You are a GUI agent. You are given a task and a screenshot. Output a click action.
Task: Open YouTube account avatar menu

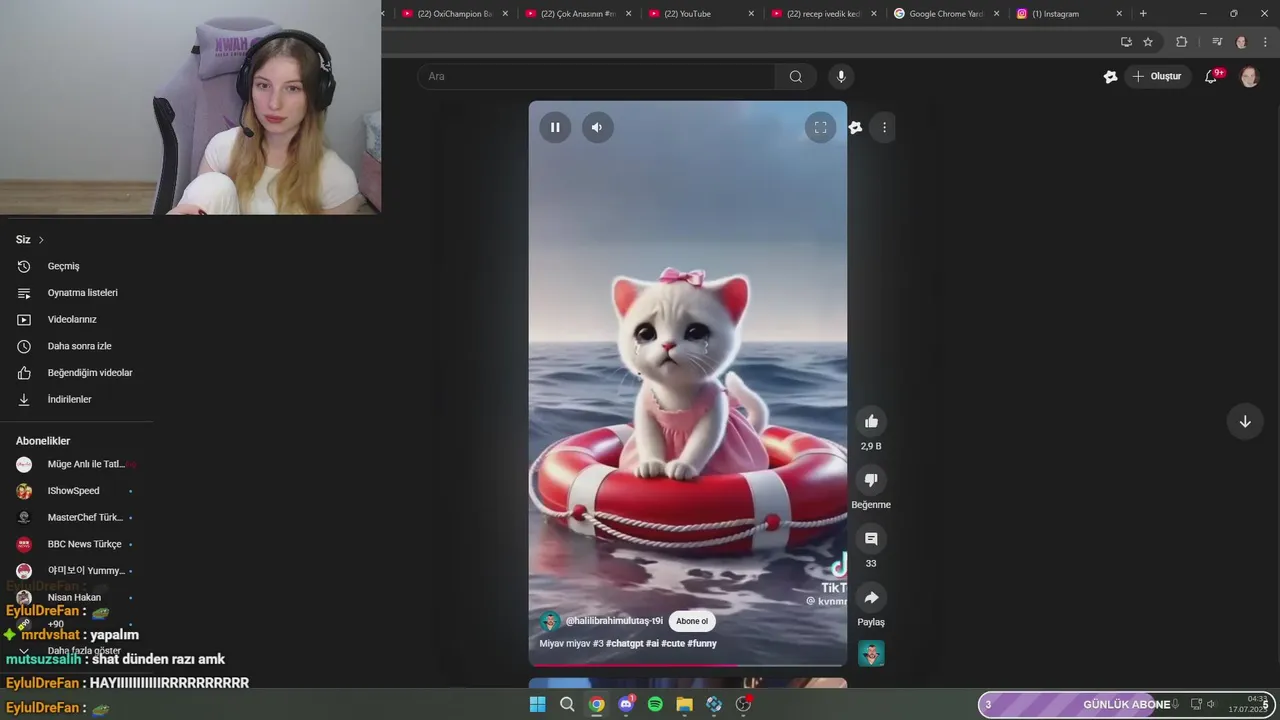(x=1249, y=77)
